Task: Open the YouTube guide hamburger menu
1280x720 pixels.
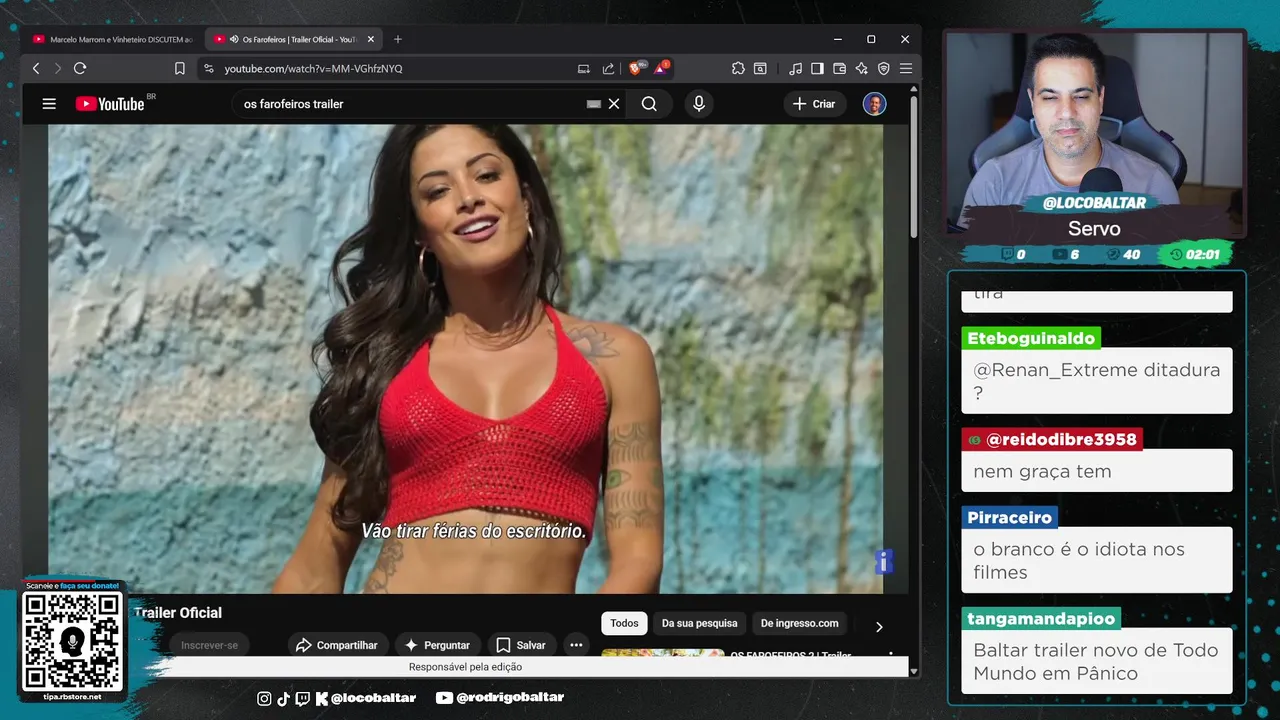Action: tap(49, 104)
